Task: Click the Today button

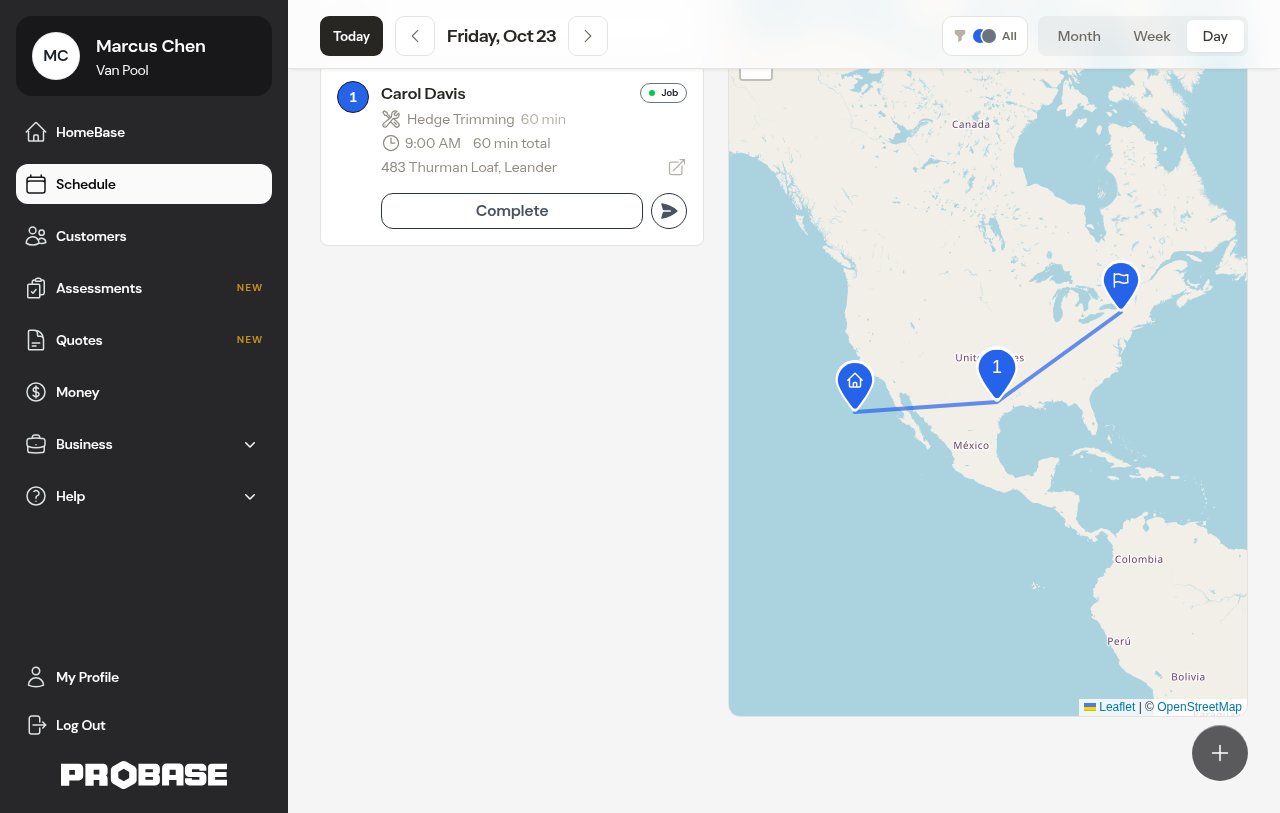Action: click(351, 36)
